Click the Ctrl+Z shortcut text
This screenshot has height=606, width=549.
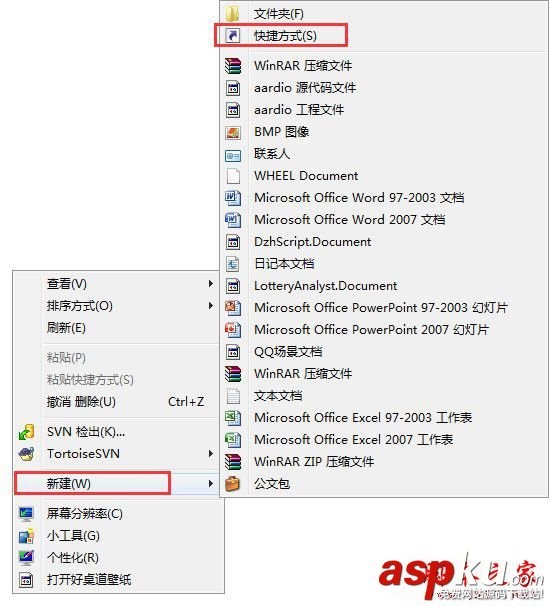[x=186, y=402]
